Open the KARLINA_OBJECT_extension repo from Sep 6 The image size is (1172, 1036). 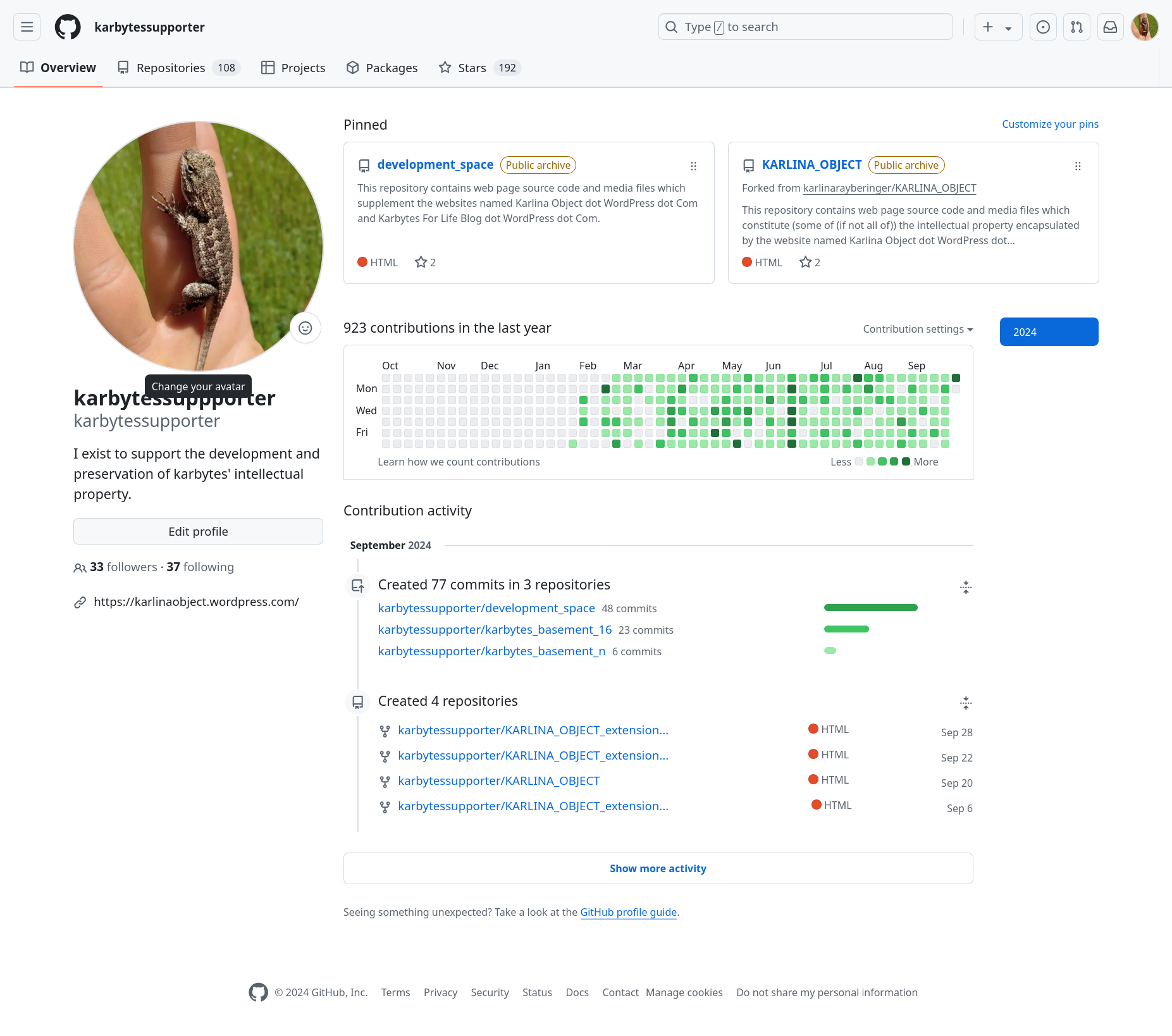[533, 806]
